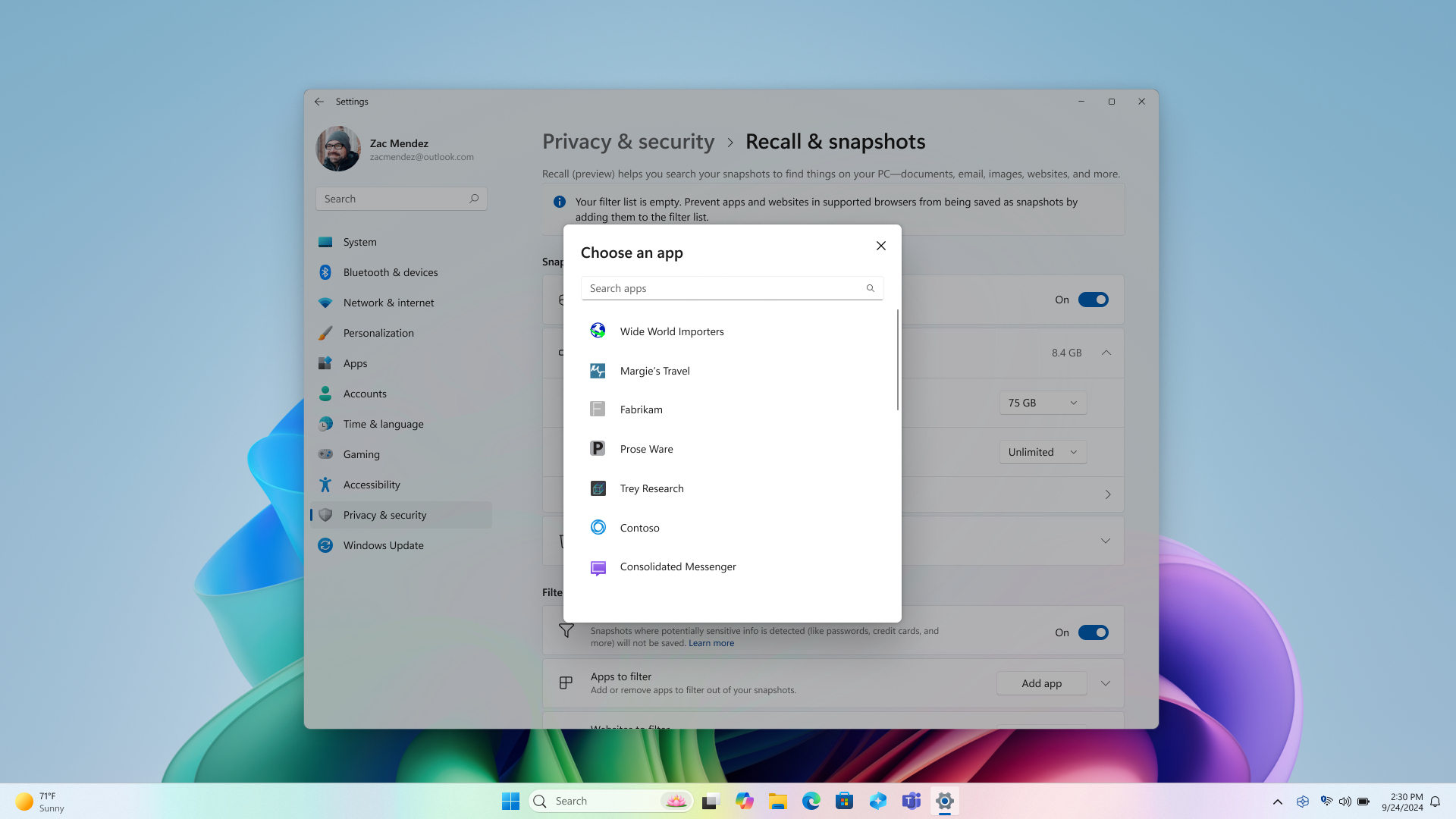The image size is (1456, 819).
Task: Click the Prose Ware app icon
Action: coord(597,448)
